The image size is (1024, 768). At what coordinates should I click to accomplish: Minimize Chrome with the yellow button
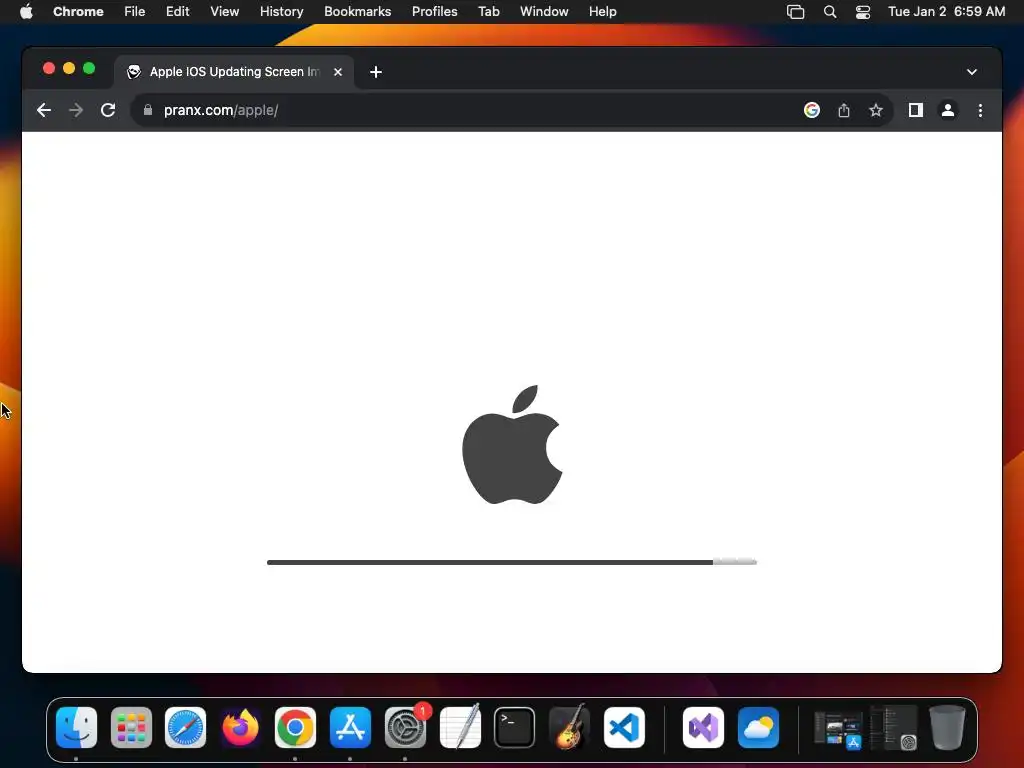[x=69, y=68]
